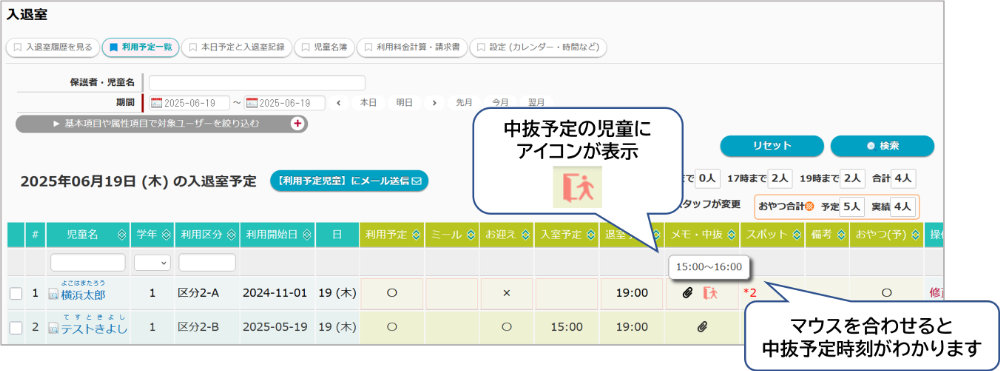Viewport: 1000px width, 371px height.
Task: Sort by 利用予定 column
Action: [415, 235]
